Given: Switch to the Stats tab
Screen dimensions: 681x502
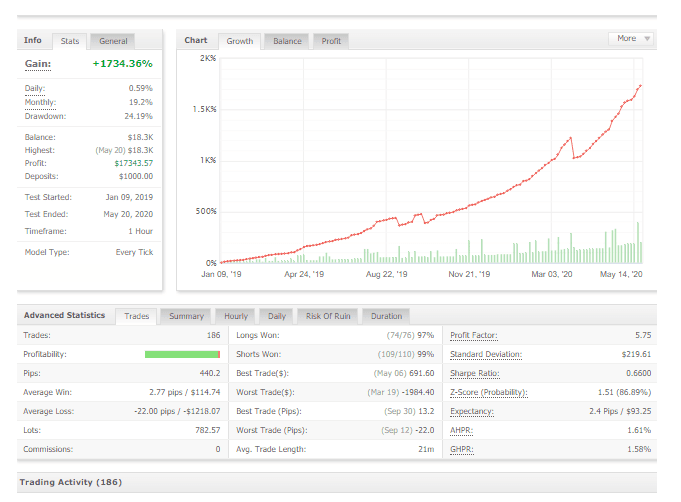Looking at the screenshot, I should [69, 41].
